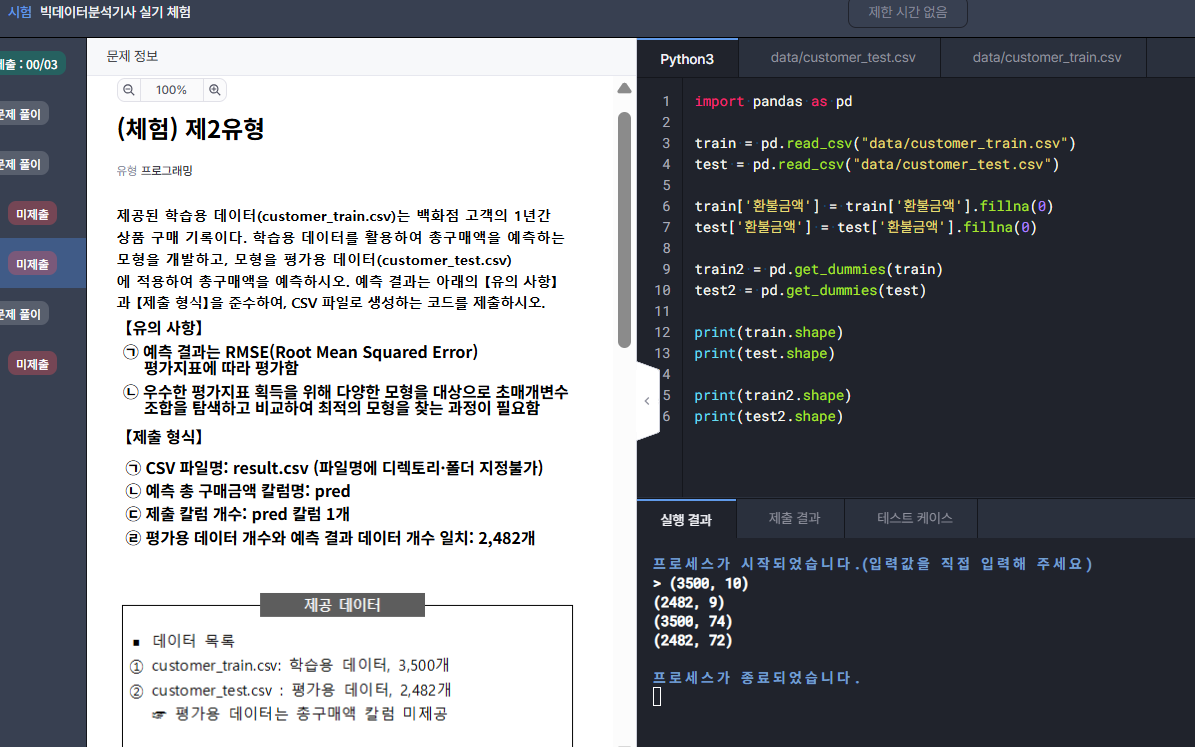Click code line print(train.shape)
The height and width of the screenshot is (747, 1195).
[768, 332]
